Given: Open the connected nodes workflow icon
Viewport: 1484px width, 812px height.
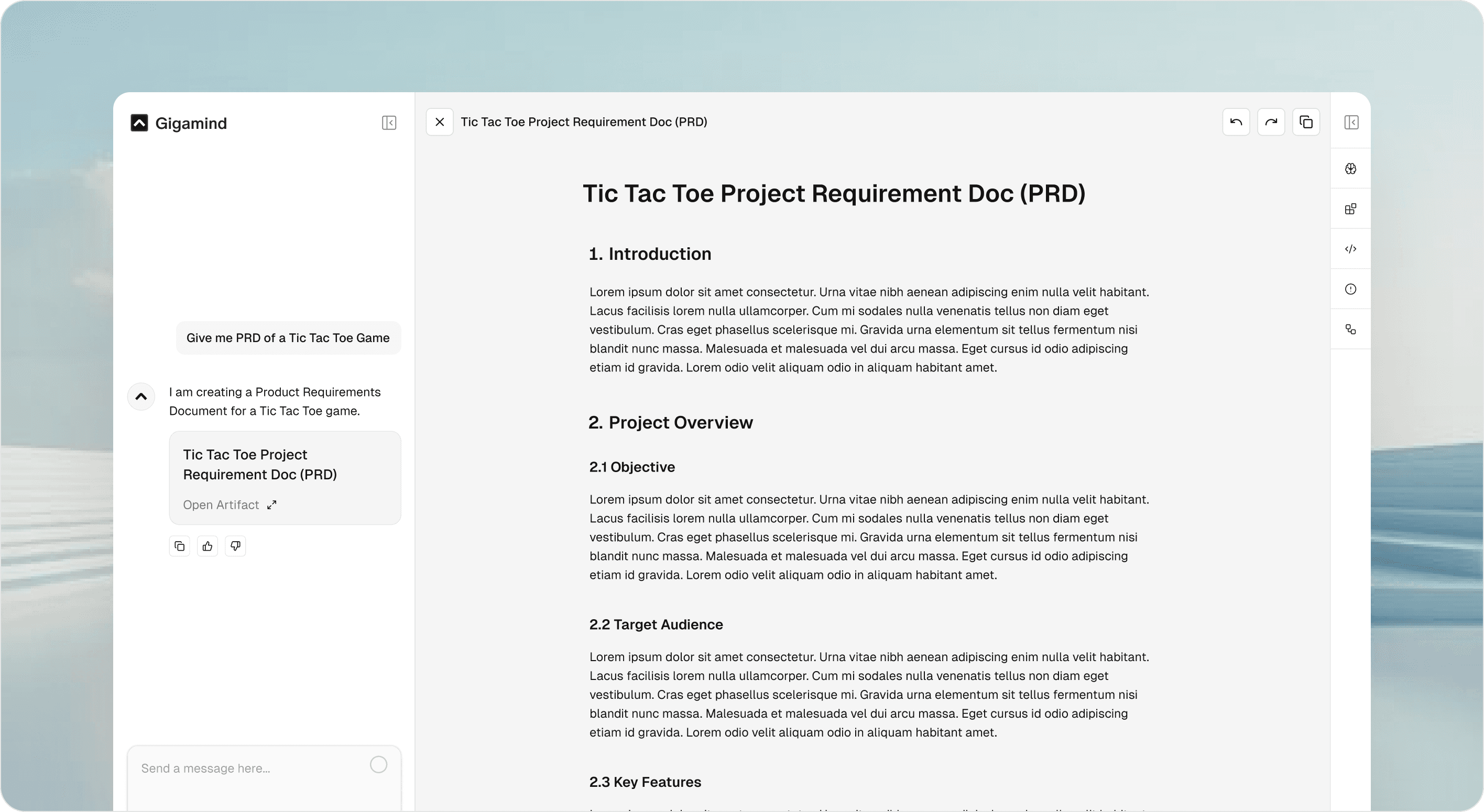Looking at the screenshot, I should pos(1350,330).
